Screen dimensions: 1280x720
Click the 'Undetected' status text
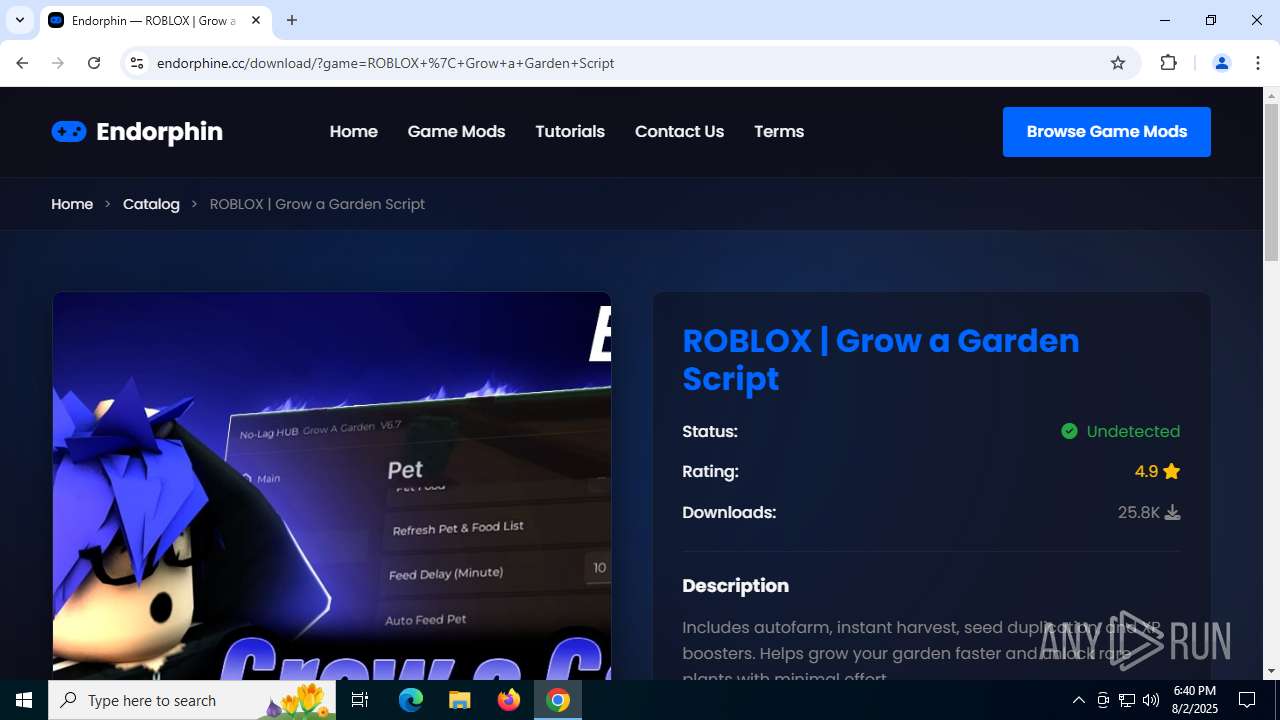coord(1133,431)
